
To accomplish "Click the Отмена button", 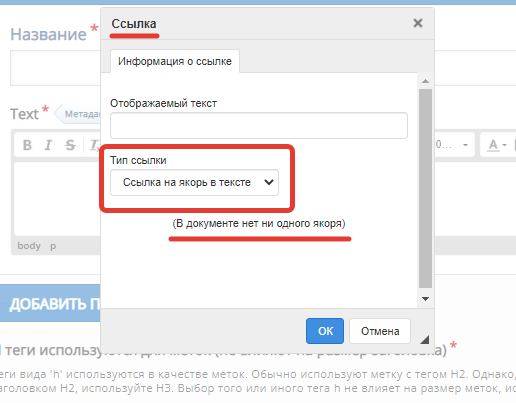I will coord(380,331).
